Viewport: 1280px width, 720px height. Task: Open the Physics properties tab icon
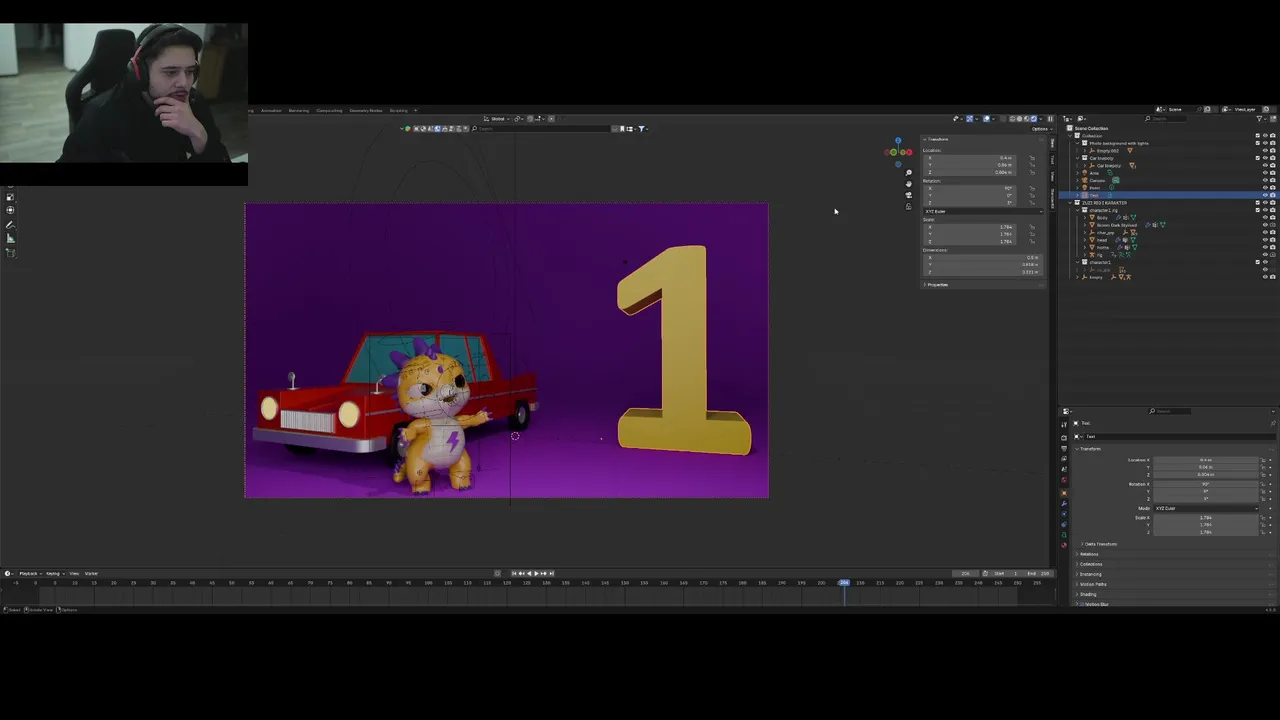tap(1064, 514)
